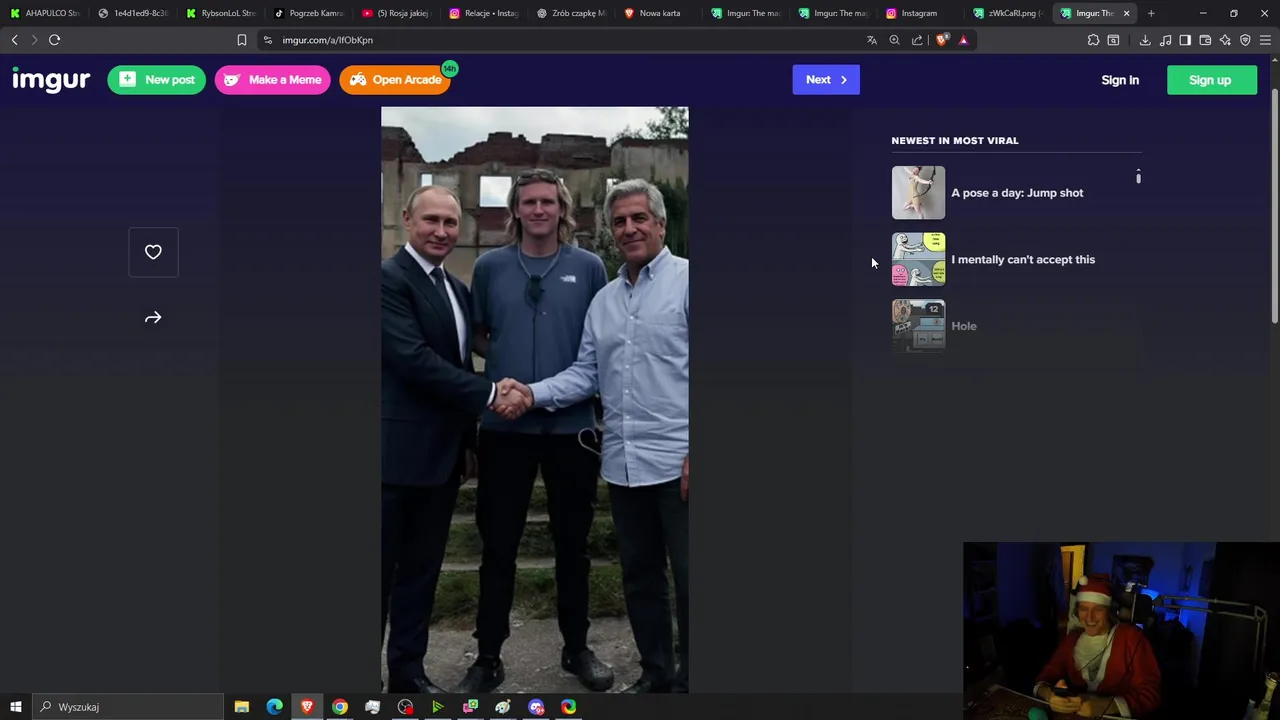Toggle the browser sidebar panel
Screen dimensions: 1280x720
click(1185, 40)
